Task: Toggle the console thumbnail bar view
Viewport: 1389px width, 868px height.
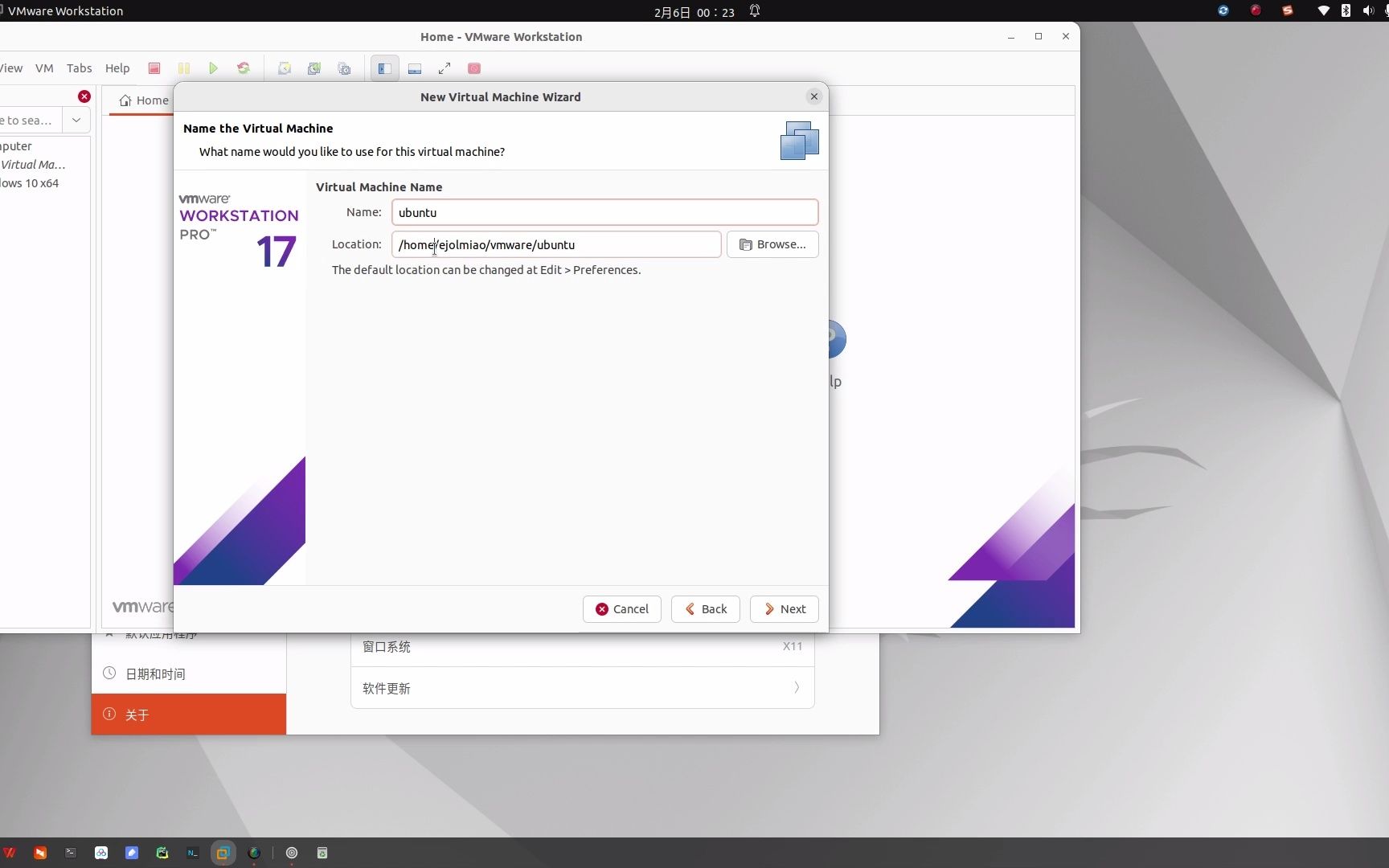Action: coord(415,68)
